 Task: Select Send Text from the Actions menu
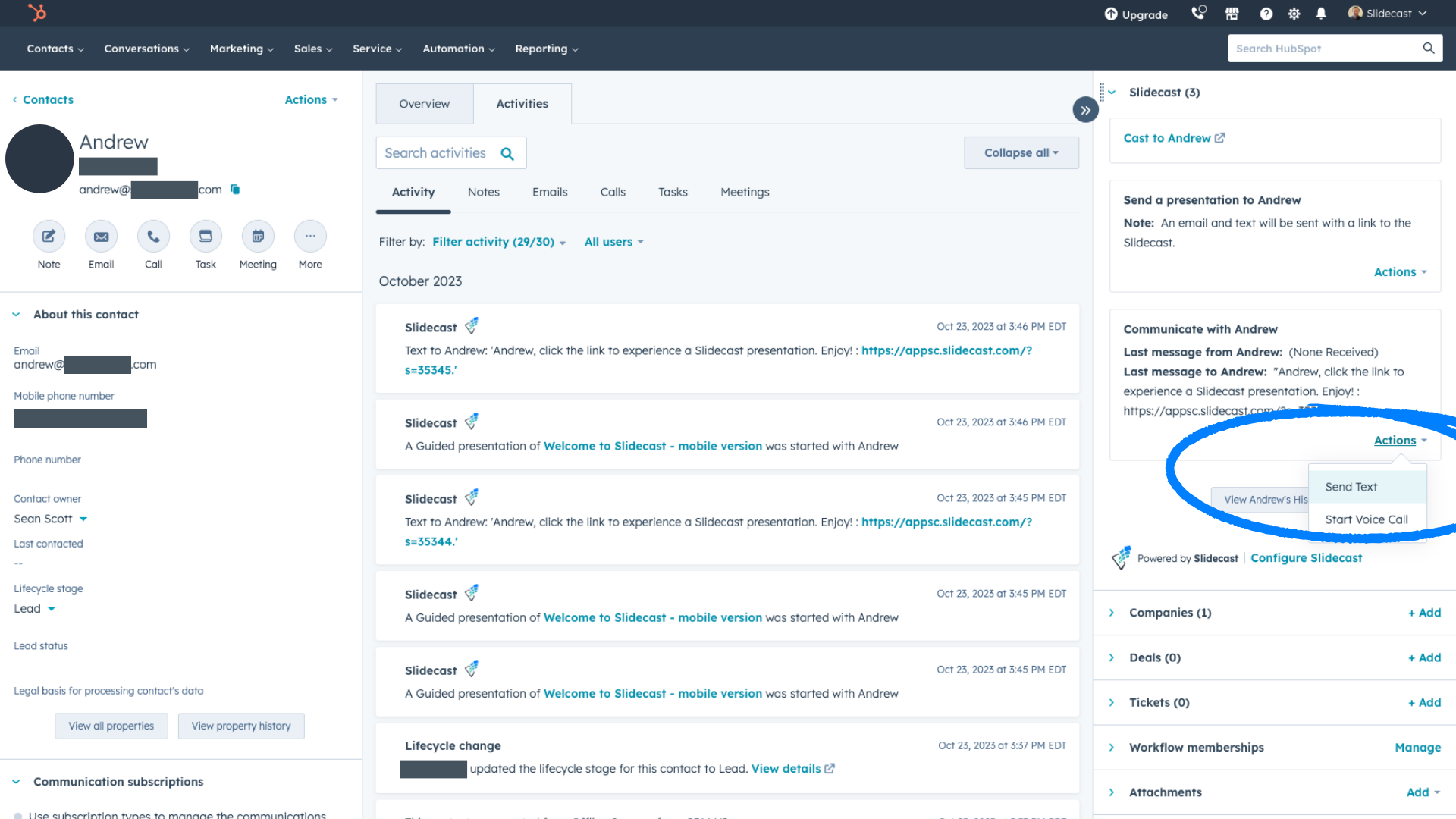click(1350, 486)
